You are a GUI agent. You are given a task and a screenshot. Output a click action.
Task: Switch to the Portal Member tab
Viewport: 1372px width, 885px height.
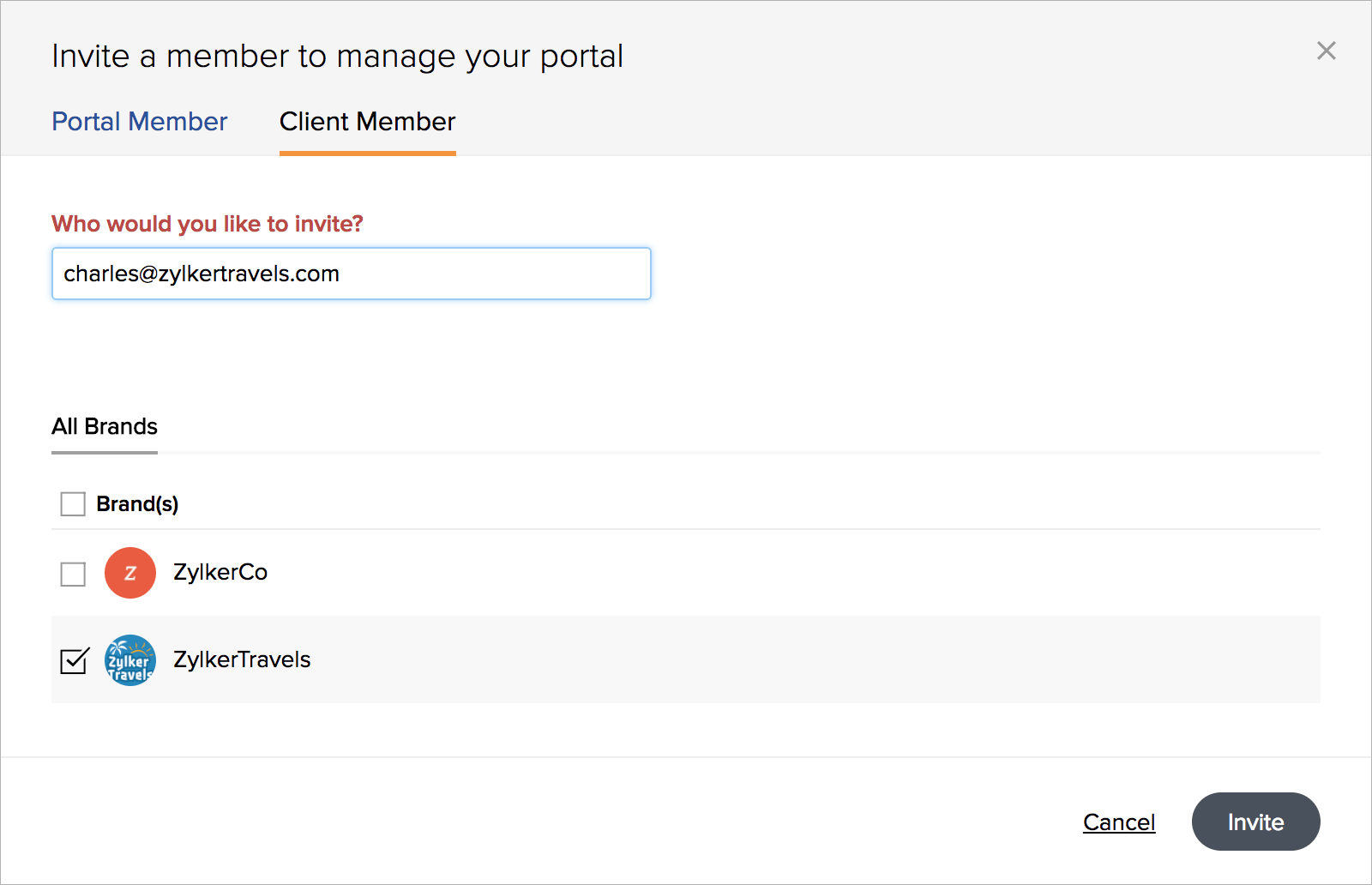[140, 122]
